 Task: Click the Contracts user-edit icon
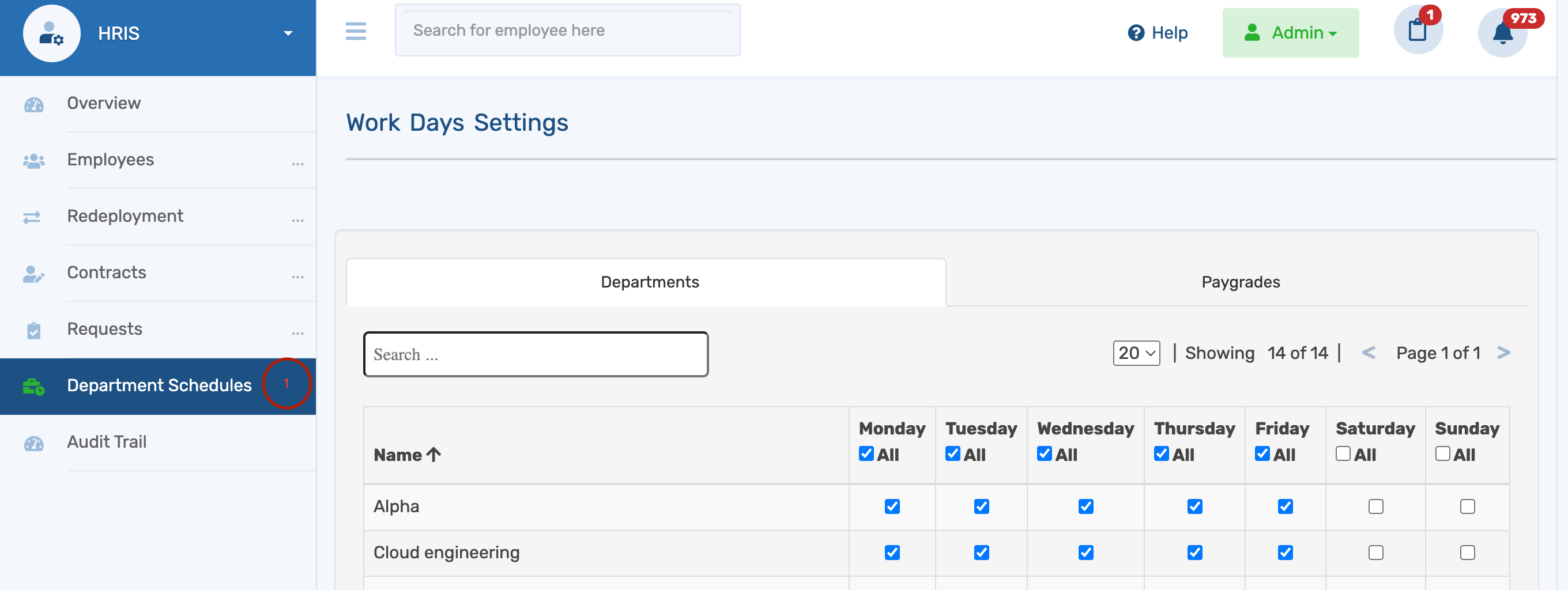pos(33,274)
